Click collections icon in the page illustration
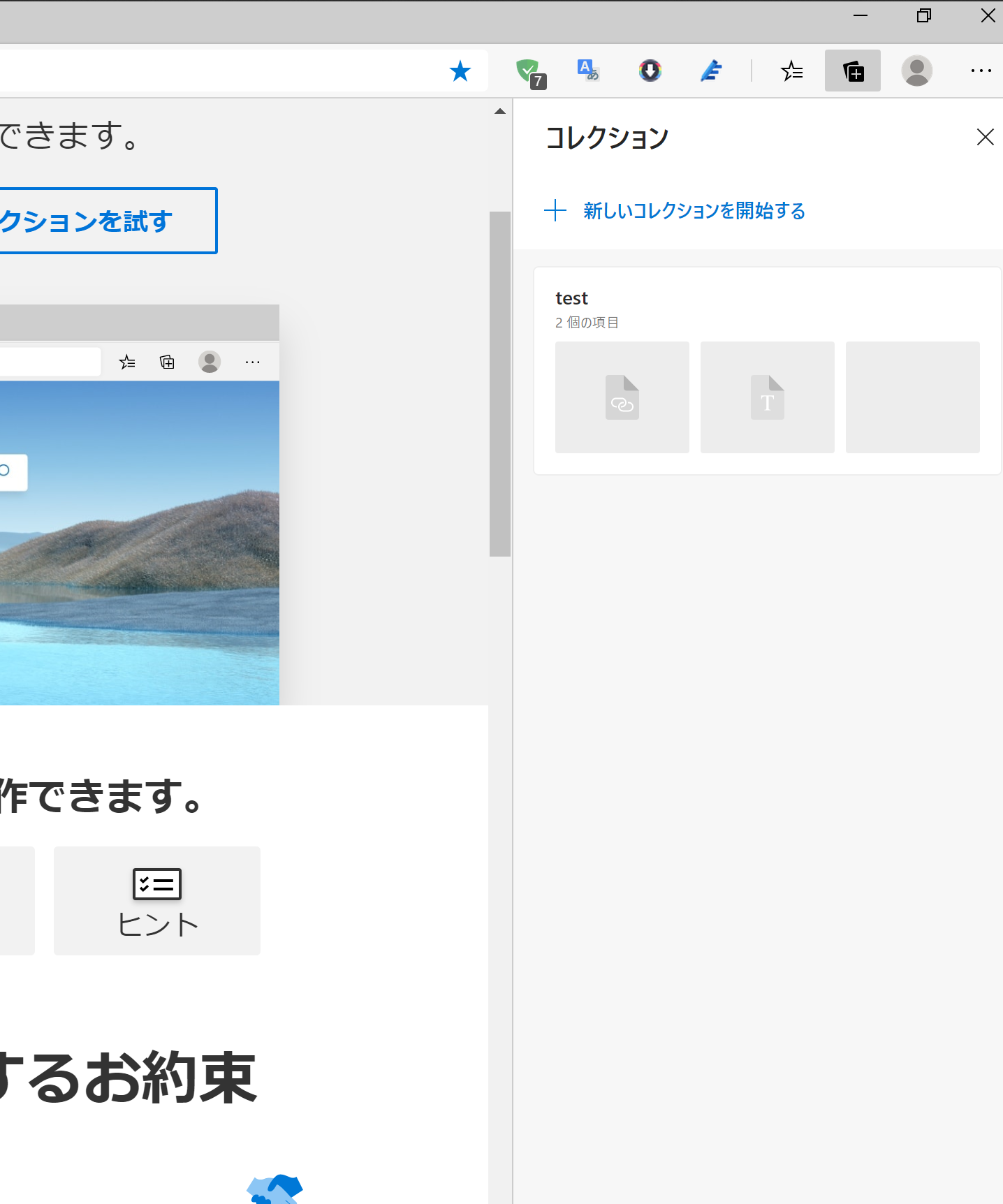The width and height of the screenshot is (1003, 1204). pyautogui.click(x=167, y=362)
